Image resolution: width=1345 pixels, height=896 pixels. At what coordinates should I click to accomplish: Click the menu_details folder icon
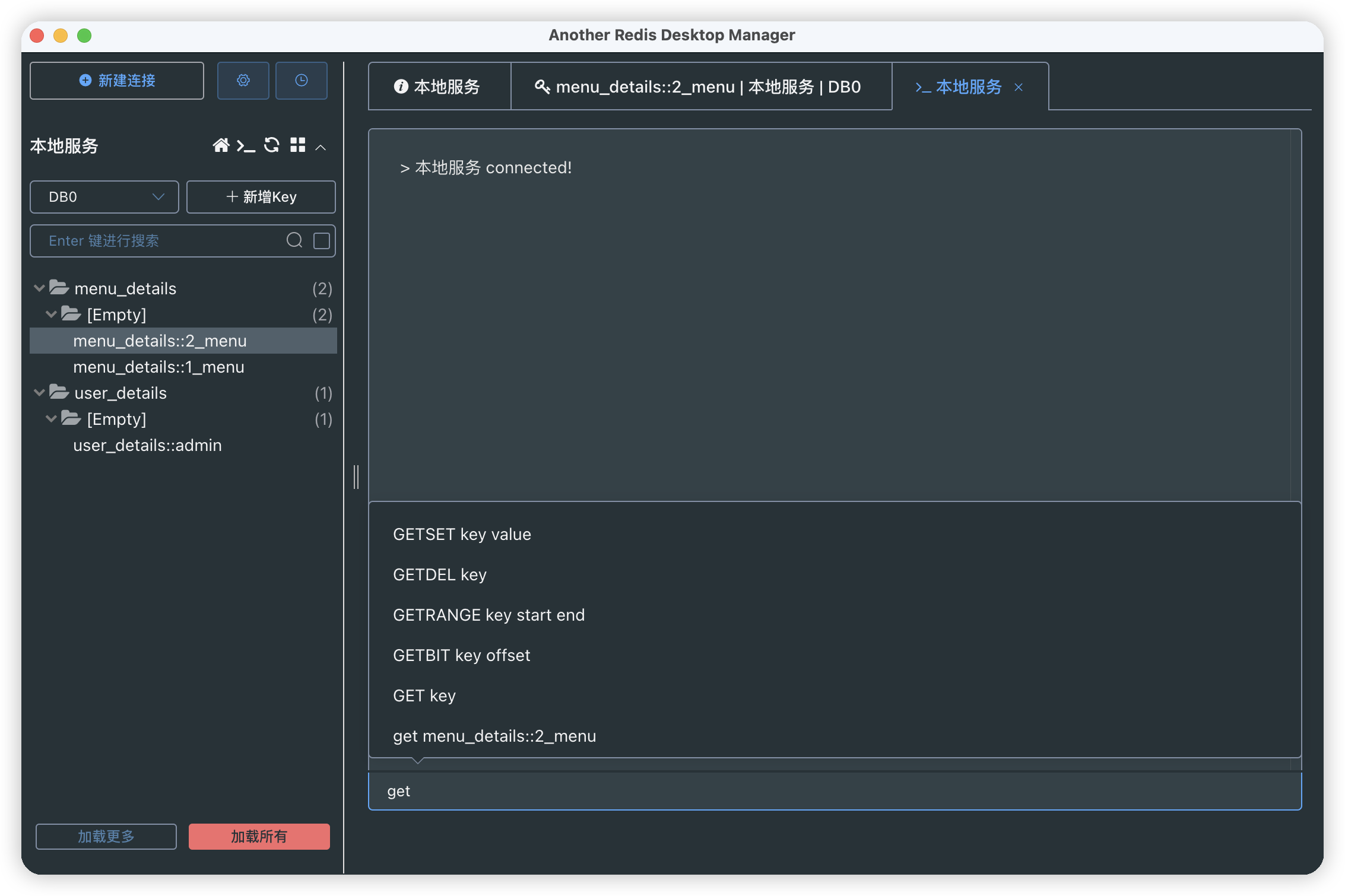(59, 288)
